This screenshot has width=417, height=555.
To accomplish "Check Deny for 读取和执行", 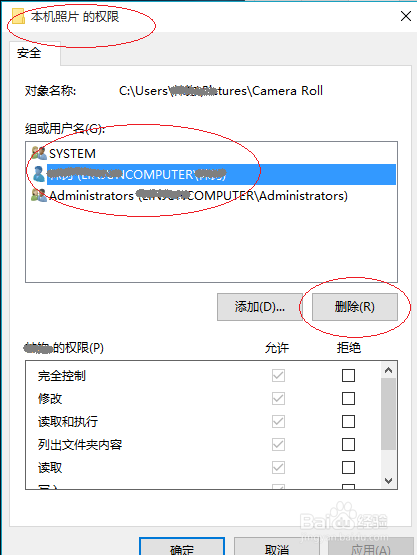I will (348, 422).
